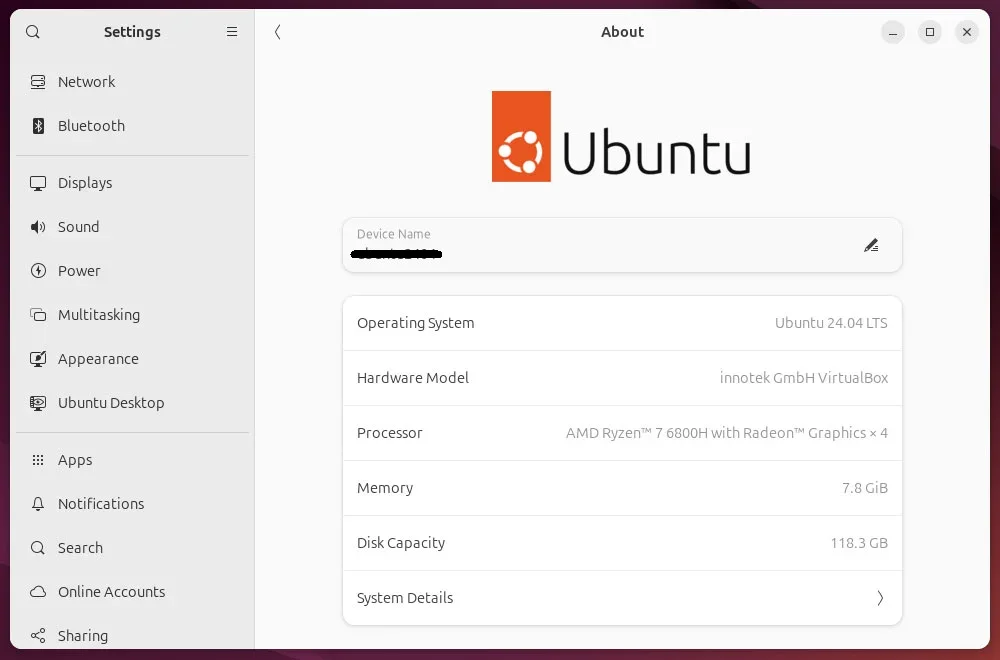Edit device name with pencil icon
Screen dimensions: 1000x660
(871, 246)
